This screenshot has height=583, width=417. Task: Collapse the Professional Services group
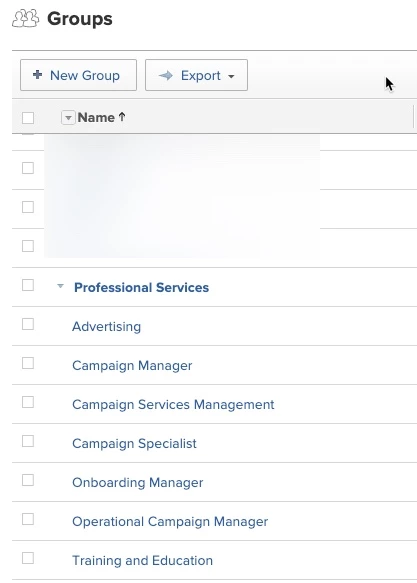pyautogui.click(x=60, y=286)
